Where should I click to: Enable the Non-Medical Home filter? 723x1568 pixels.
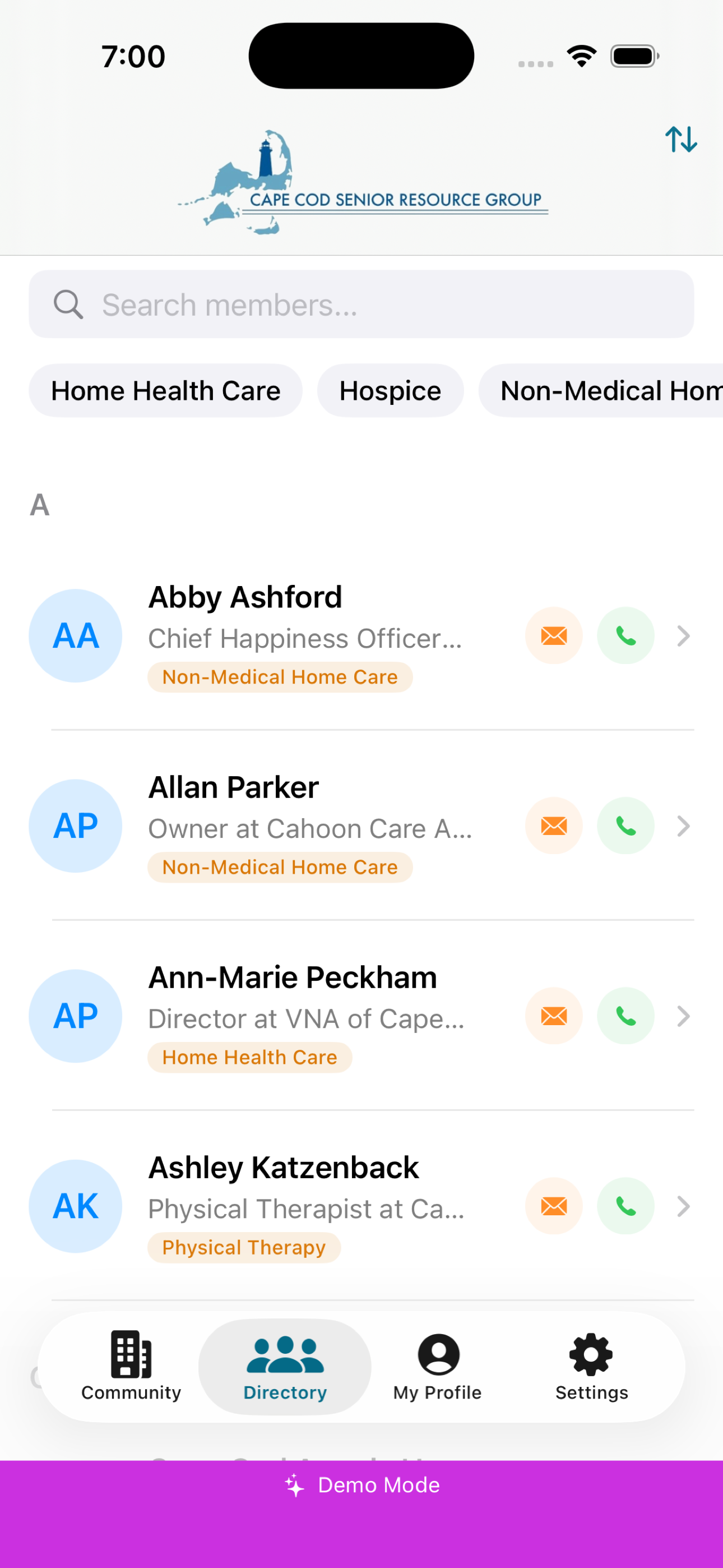click(609, 390)
